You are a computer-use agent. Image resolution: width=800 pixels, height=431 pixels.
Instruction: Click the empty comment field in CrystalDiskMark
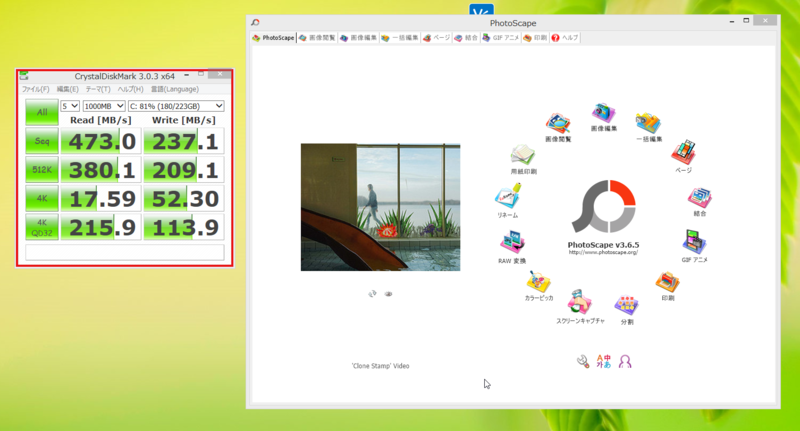pyautogui.click(x=125, y=252)
